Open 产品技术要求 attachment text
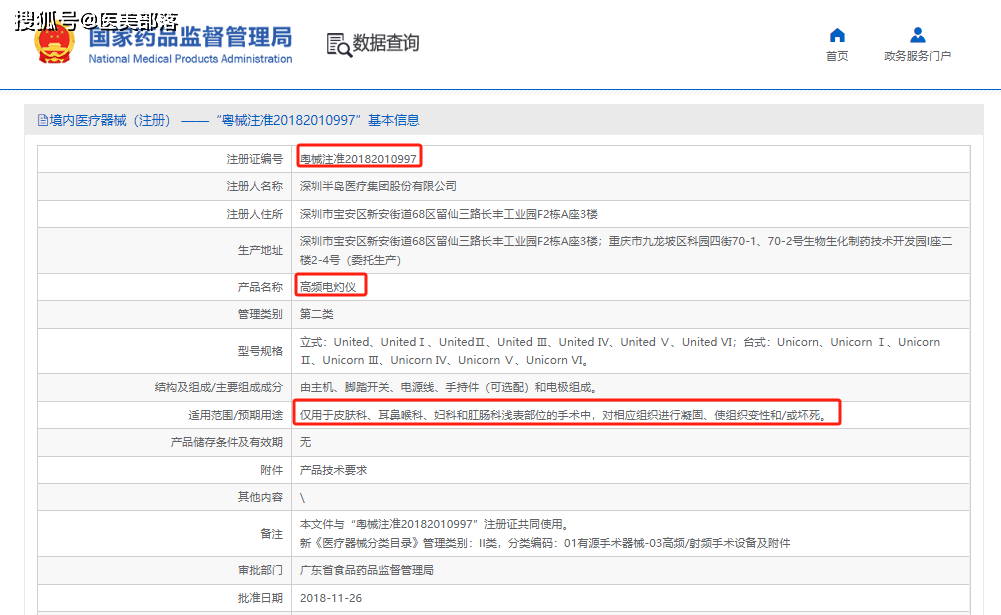 click(x=333, y=470)
